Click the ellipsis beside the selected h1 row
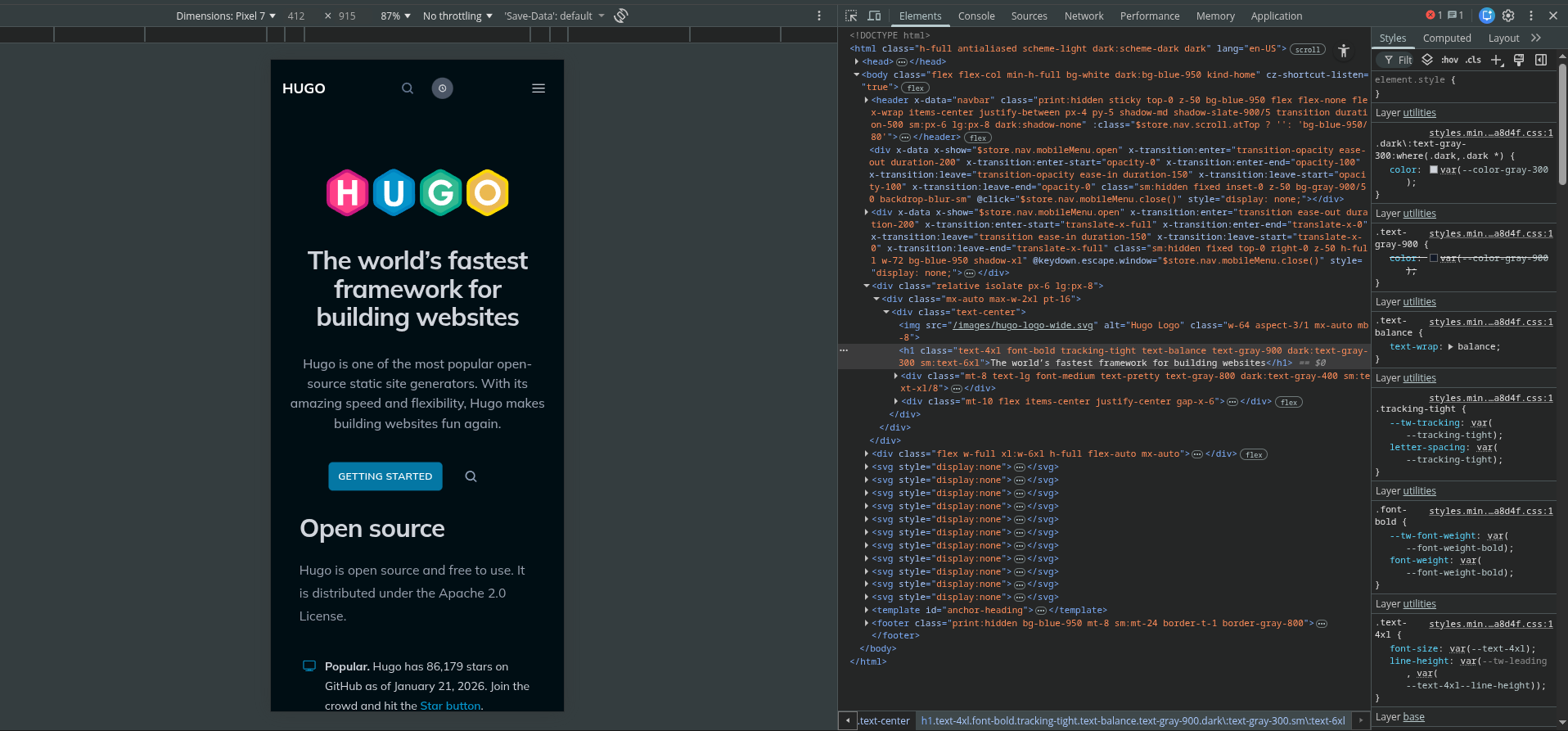The width and height of the screenshot is (1568, 731). click(x=843, y=350)
